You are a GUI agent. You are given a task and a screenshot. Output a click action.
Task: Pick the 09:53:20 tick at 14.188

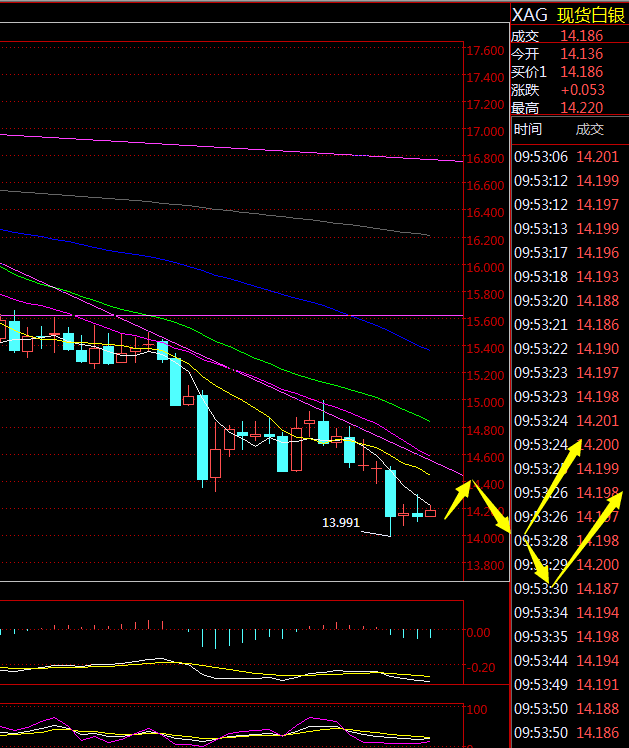(x=568, y=300)
